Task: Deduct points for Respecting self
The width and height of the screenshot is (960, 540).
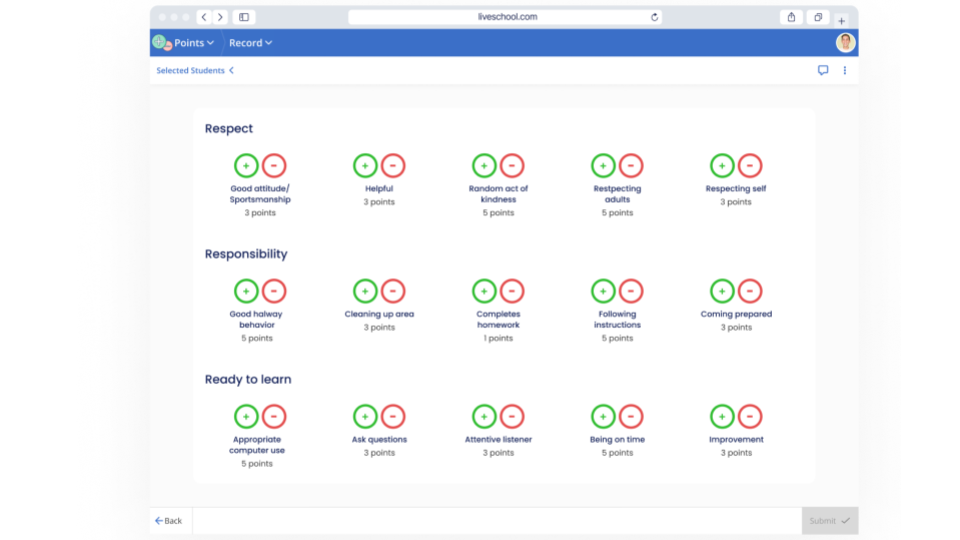Action: click(750, 165)
